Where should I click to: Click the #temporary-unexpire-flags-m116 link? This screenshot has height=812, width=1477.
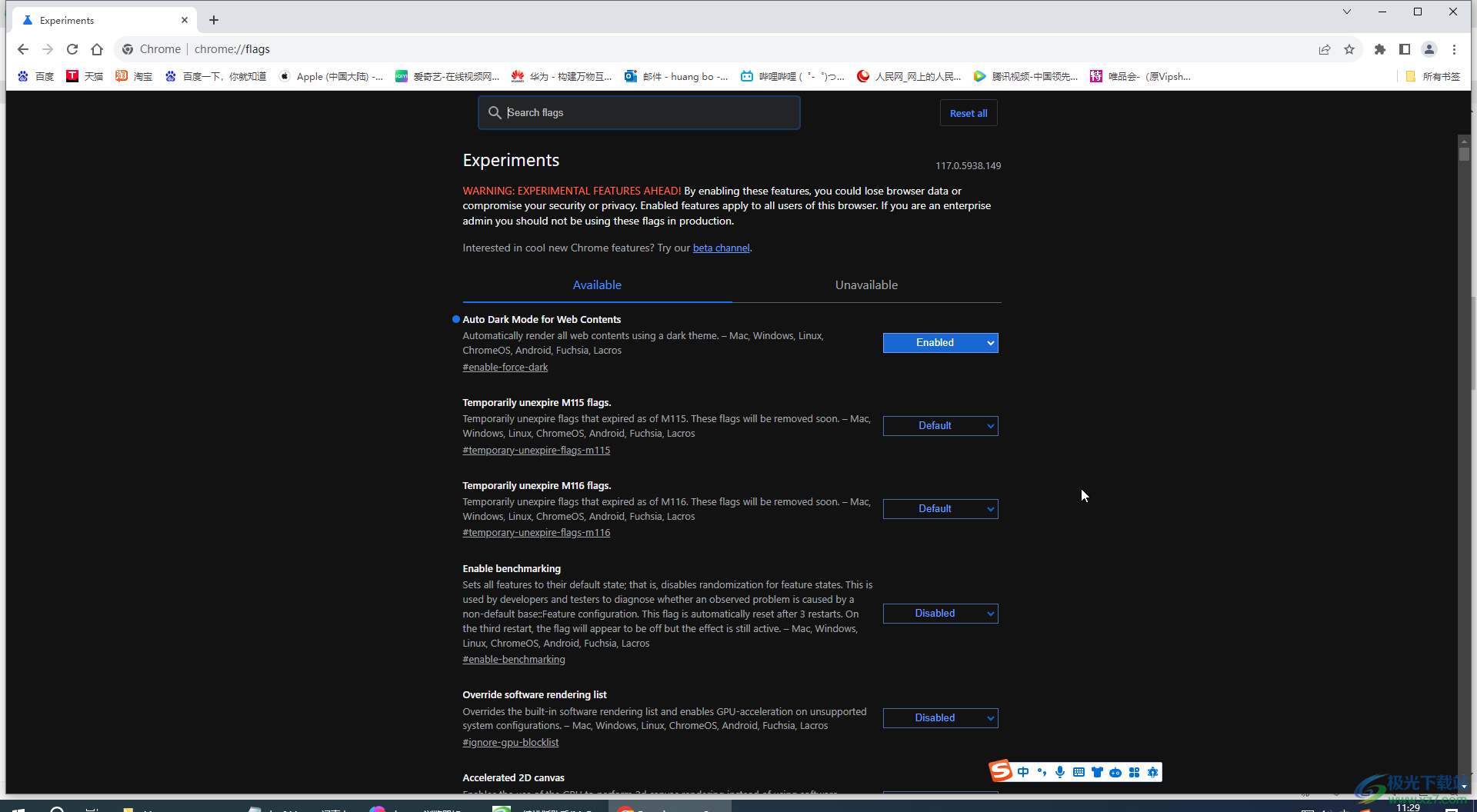536,533
